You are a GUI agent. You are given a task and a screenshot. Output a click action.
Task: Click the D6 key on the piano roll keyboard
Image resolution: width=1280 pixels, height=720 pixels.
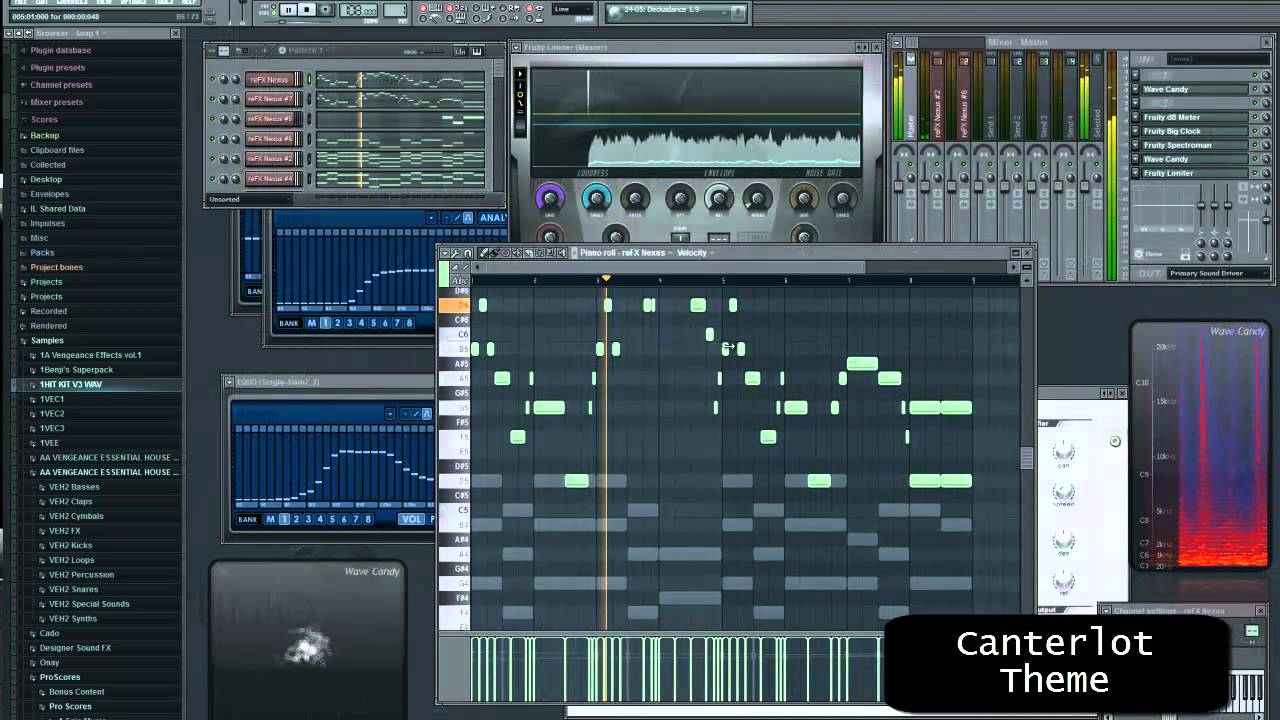coord(455,305)
